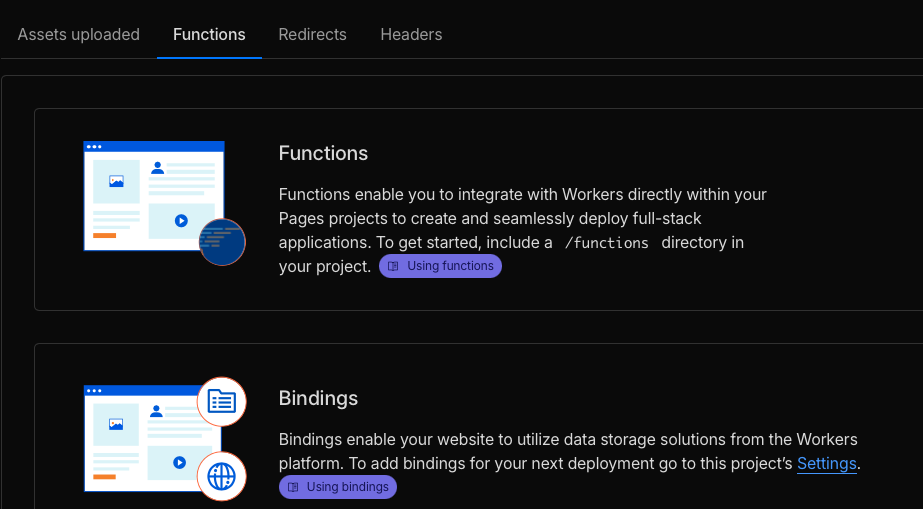
Task: Open the Using functions documentation link
Action: 440,266
